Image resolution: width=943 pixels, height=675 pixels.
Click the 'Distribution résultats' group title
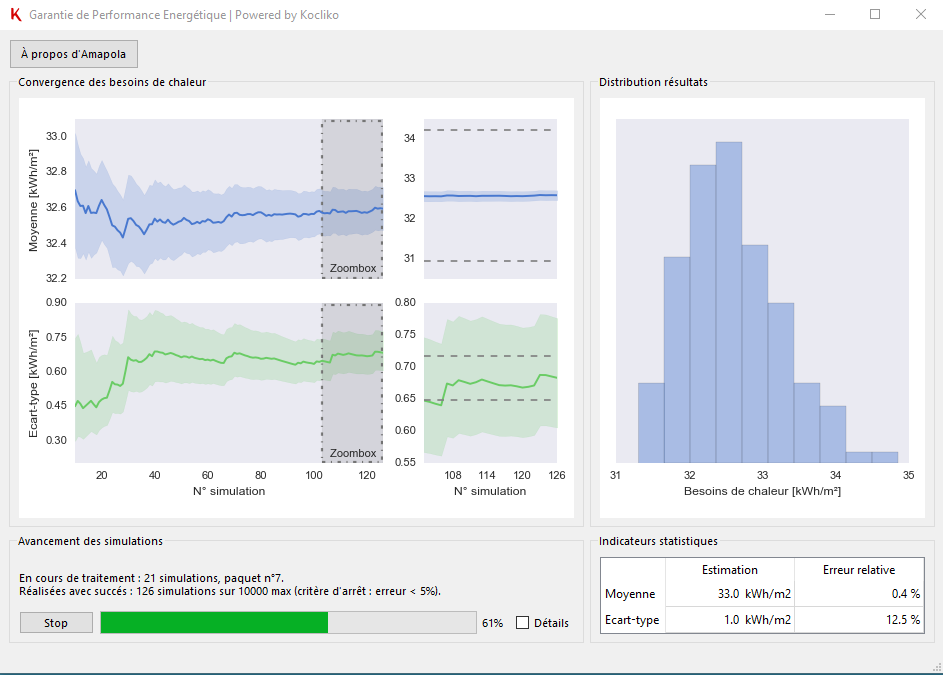click(x=653, y=82)
